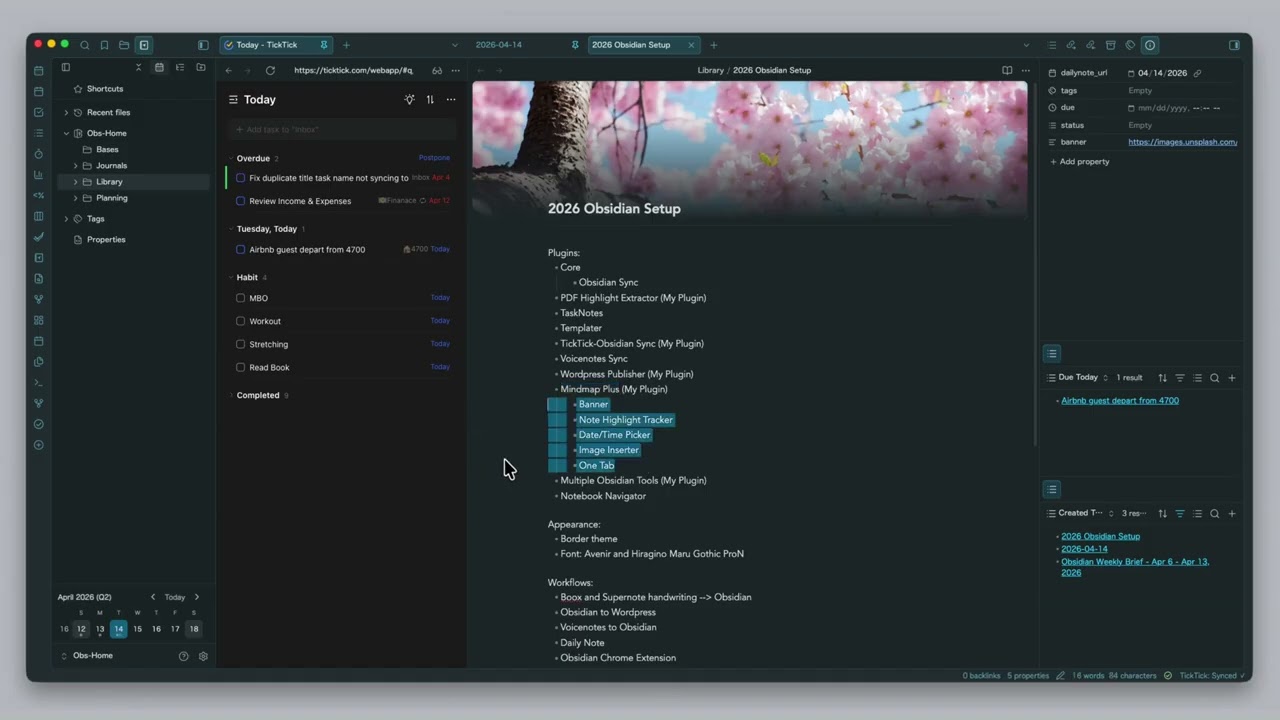The height and width of the screenshot is (720, 1280).
Task: Click the bar chart icon in the left ribbon
Action: coord(39,175)
